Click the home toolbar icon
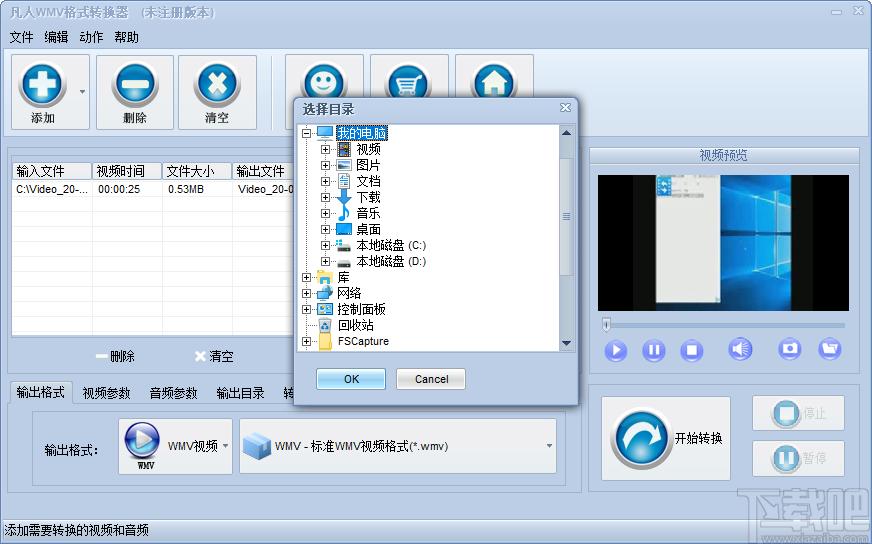The height and width of the screenshot is (544, 872). pos(494,82)
